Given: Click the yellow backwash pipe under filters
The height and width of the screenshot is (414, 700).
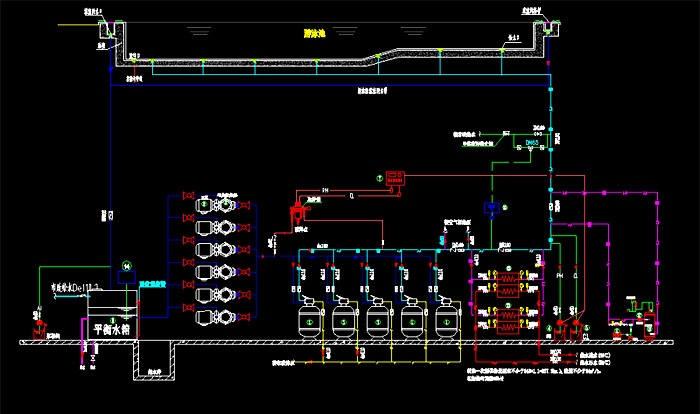Looking at the screenshot, I should point(380,353).
